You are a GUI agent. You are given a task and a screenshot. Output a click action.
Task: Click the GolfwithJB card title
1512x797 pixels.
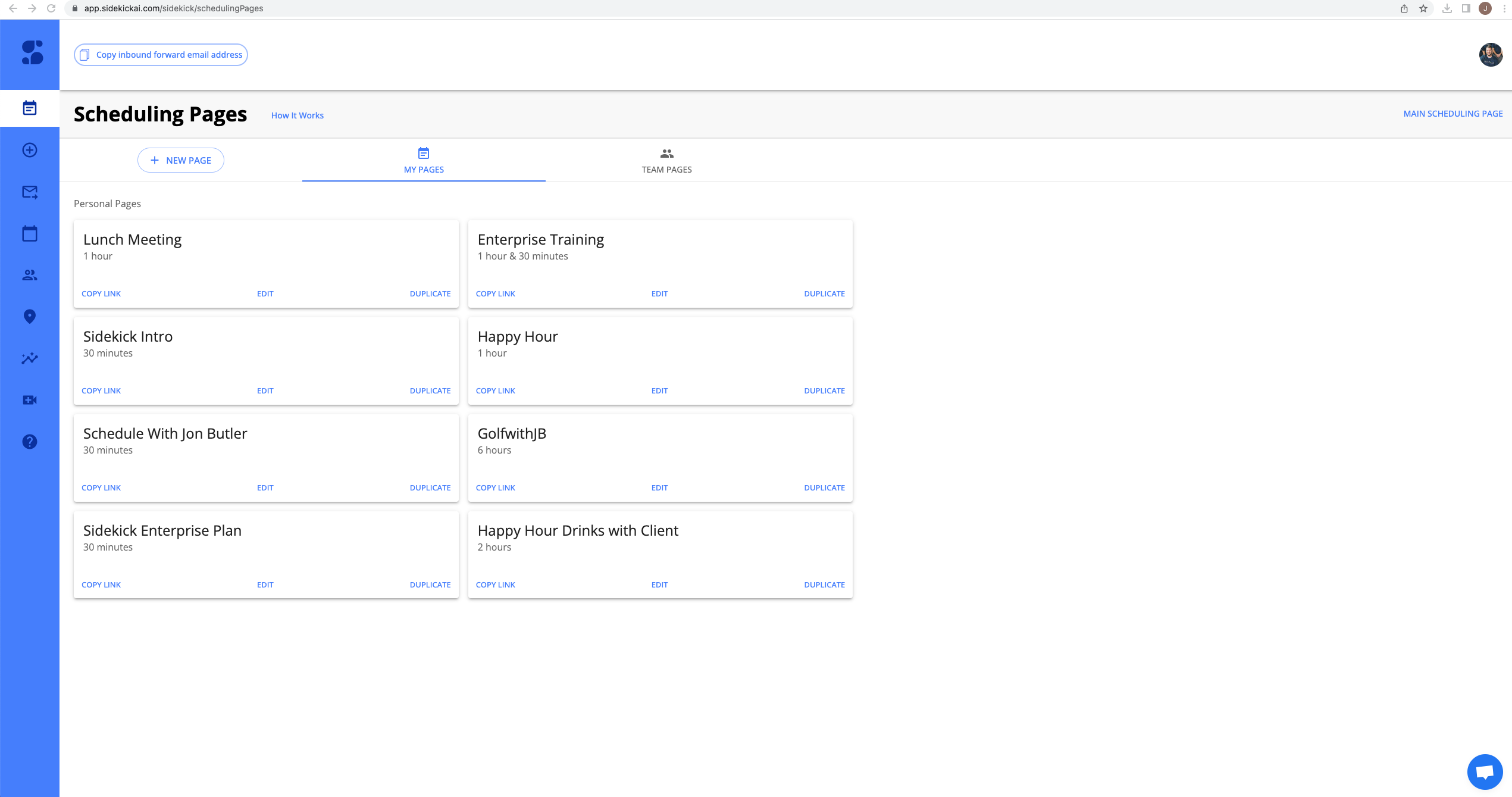[512, 433]
